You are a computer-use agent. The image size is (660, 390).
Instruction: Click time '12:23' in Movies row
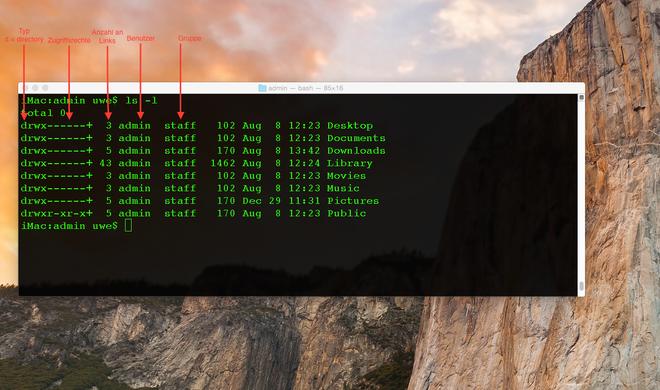[x=304, y=176]
